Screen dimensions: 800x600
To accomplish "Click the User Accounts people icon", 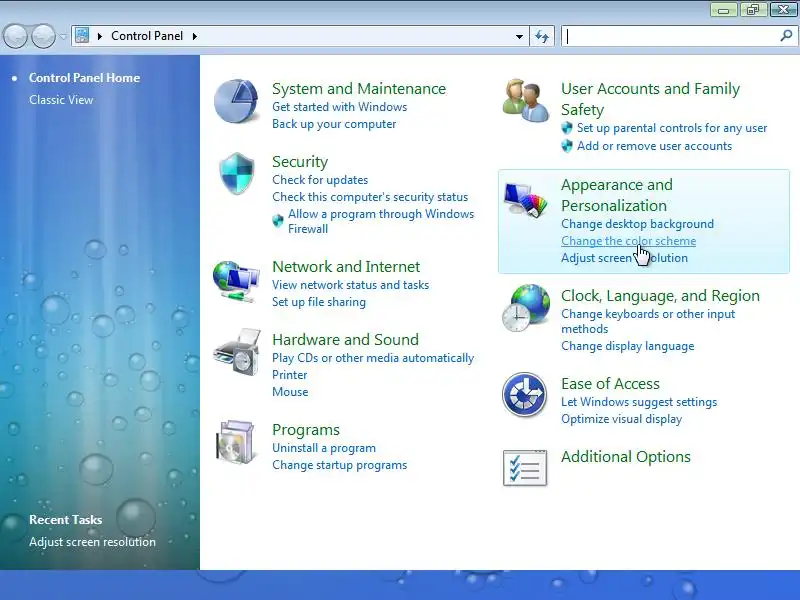I will pyautogui.click(x=526, y=101).
